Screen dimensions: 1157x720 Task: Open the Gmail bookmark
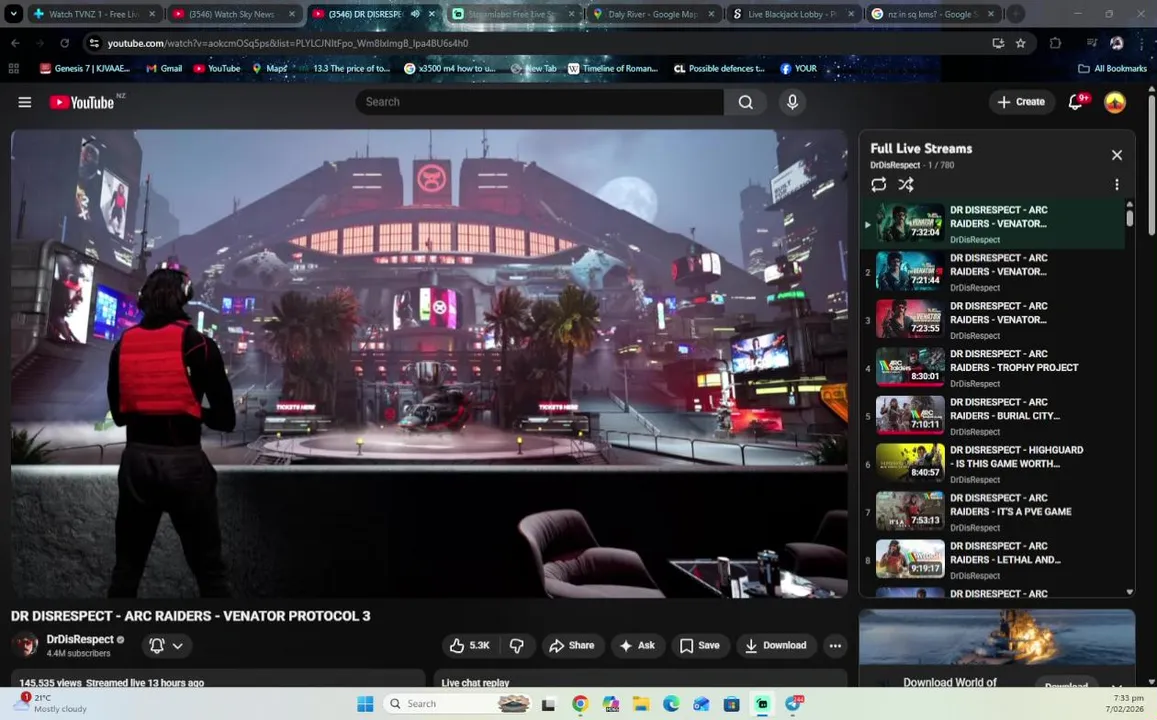pyautogui.click(x=164, y=69)
